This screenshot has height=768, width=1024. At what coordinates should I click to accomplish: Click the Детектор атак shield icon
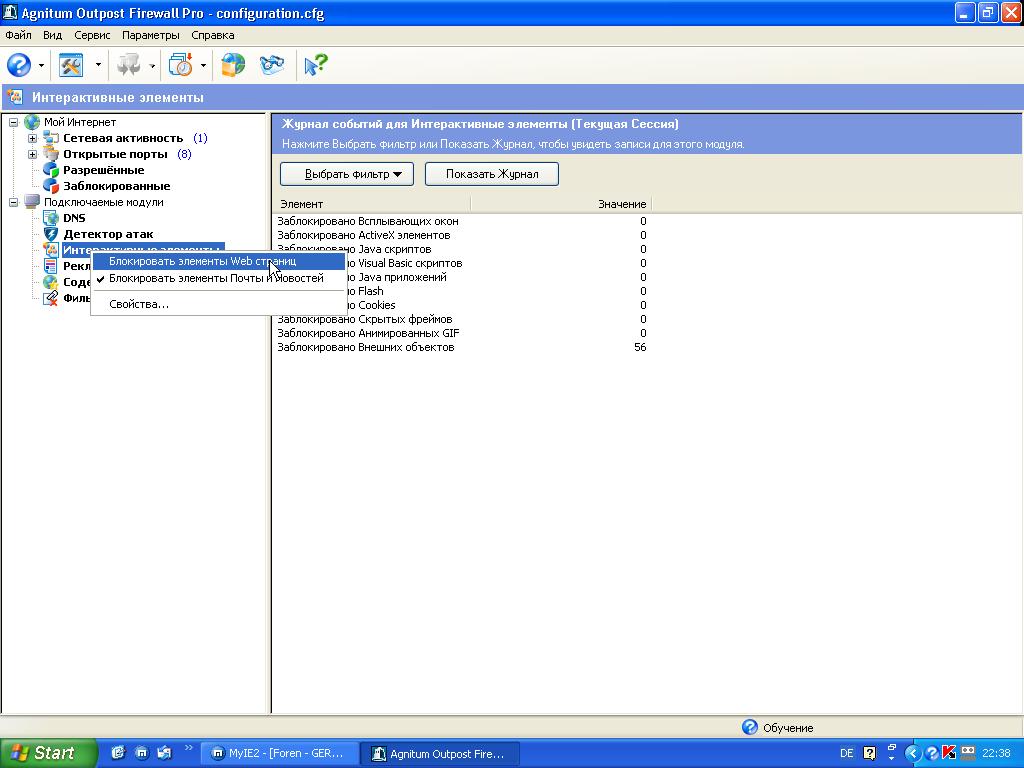pyautogui.click(x=51, y=234)
